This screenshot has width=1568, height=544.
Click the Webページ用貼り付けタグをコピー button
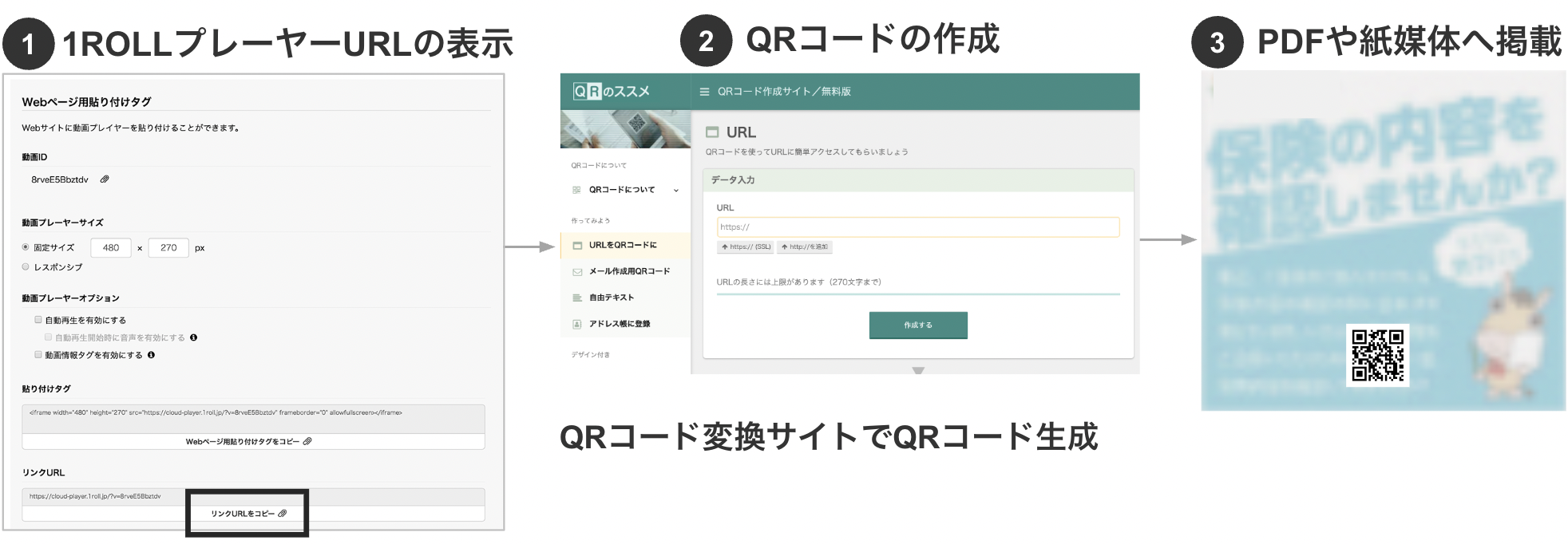click(x=253, y=441)
